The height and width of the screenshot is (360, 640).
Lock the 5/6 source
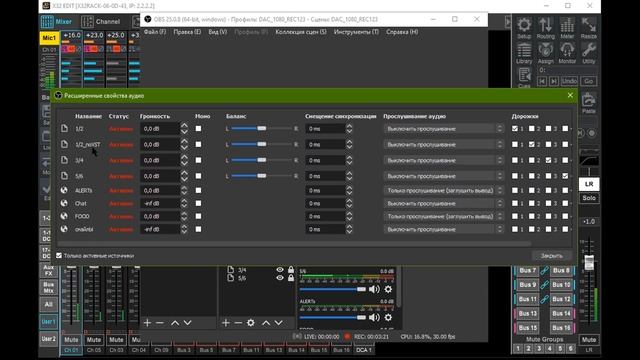coord(291,278)
